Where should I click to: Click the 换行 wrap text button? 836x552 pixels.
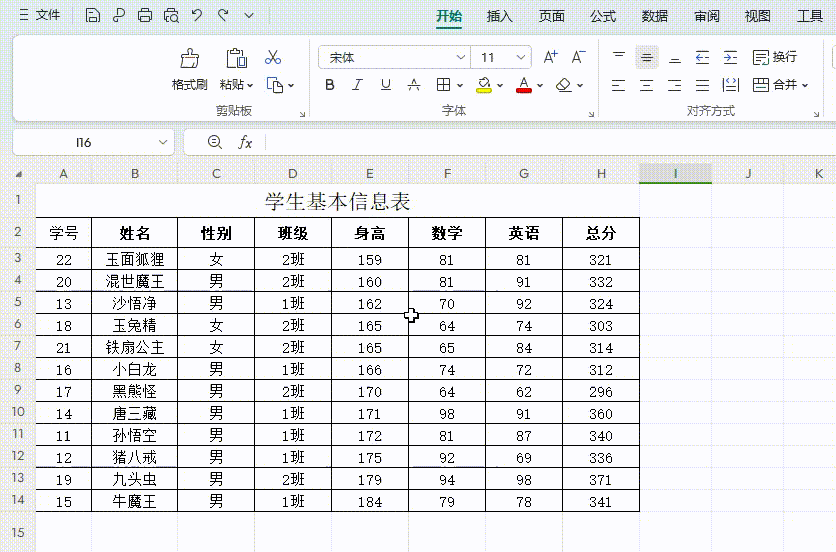(x=775, y=57)
